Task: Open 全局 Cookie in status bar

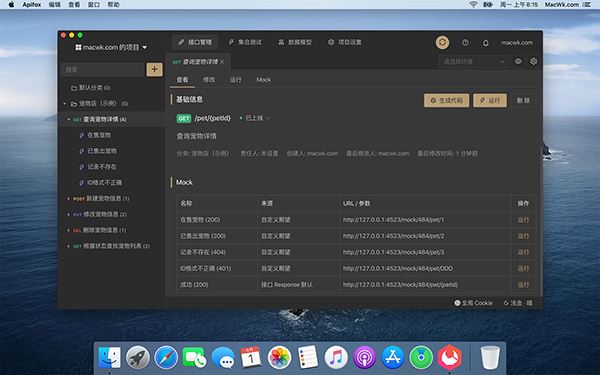Action: 473,303
